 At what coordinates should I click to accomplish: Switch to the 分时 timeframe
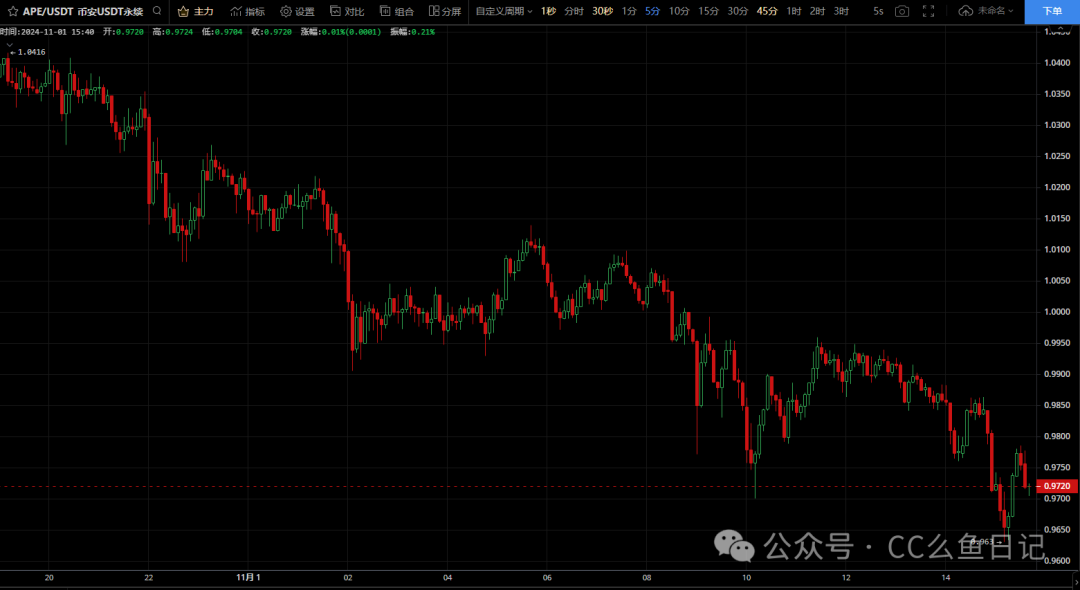[574, 11]
